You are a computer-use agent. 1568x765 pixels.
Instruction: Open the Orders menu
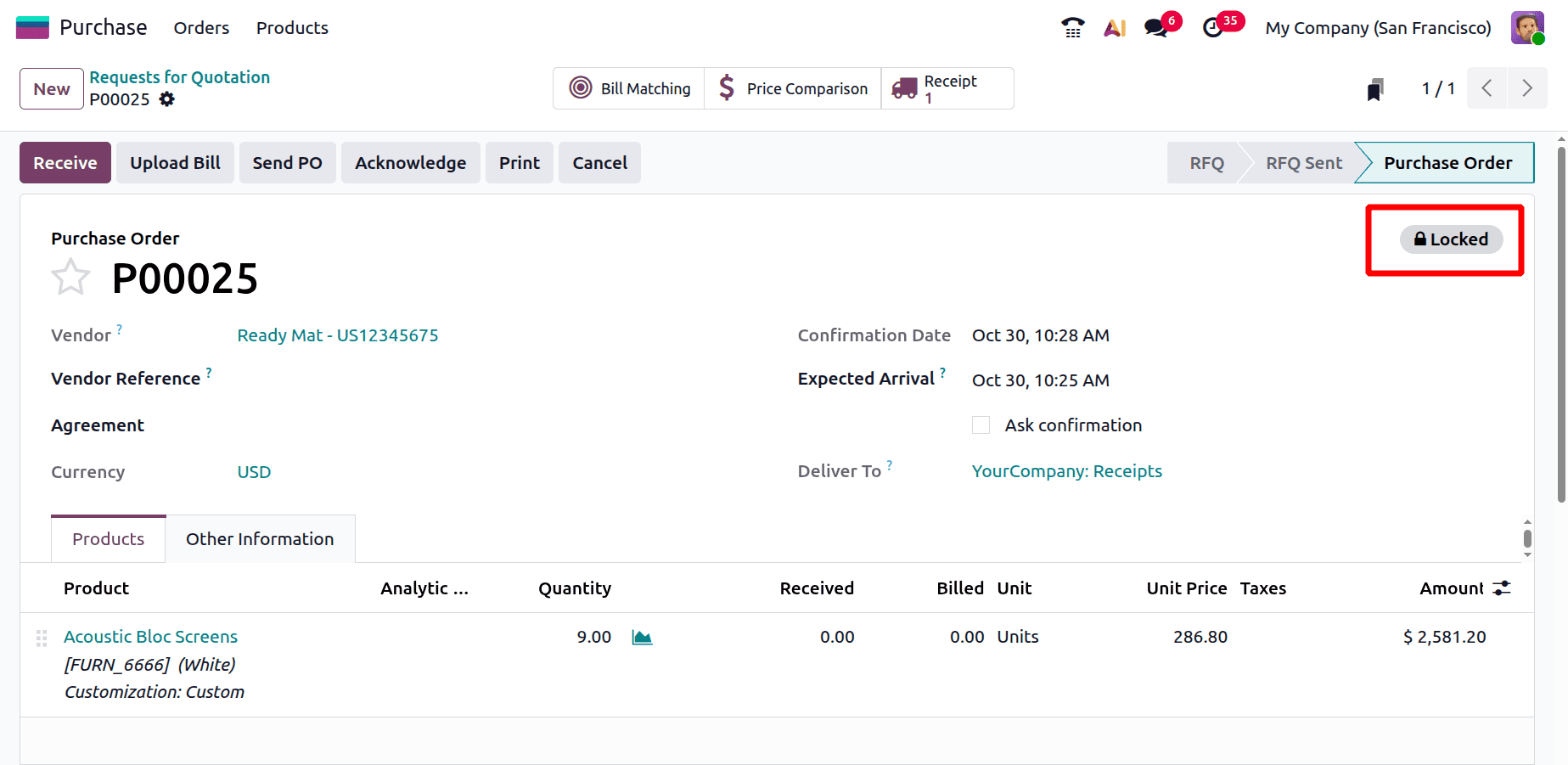(201, 27)
